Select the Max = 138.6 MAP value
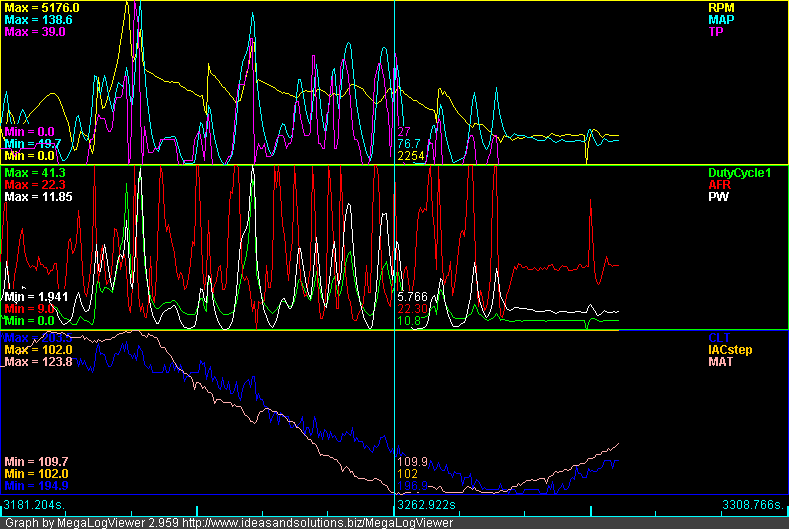The image size is (789, 529). [x=38, y=20]
